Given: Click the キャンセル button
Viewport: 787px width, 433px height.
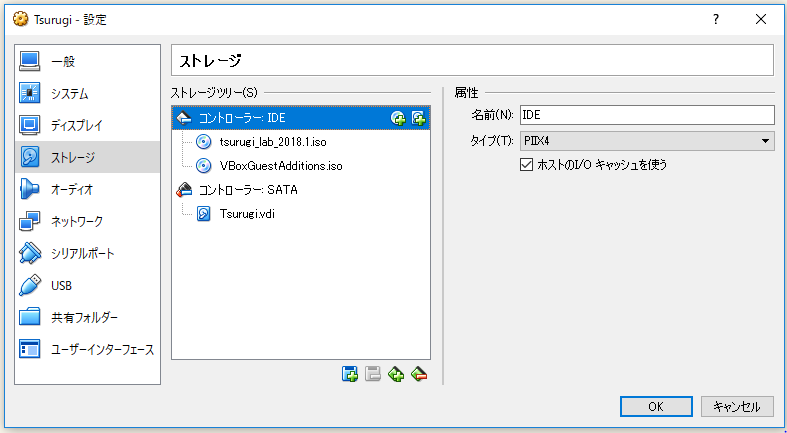Looking at the screenshot, I should point(737,406).
